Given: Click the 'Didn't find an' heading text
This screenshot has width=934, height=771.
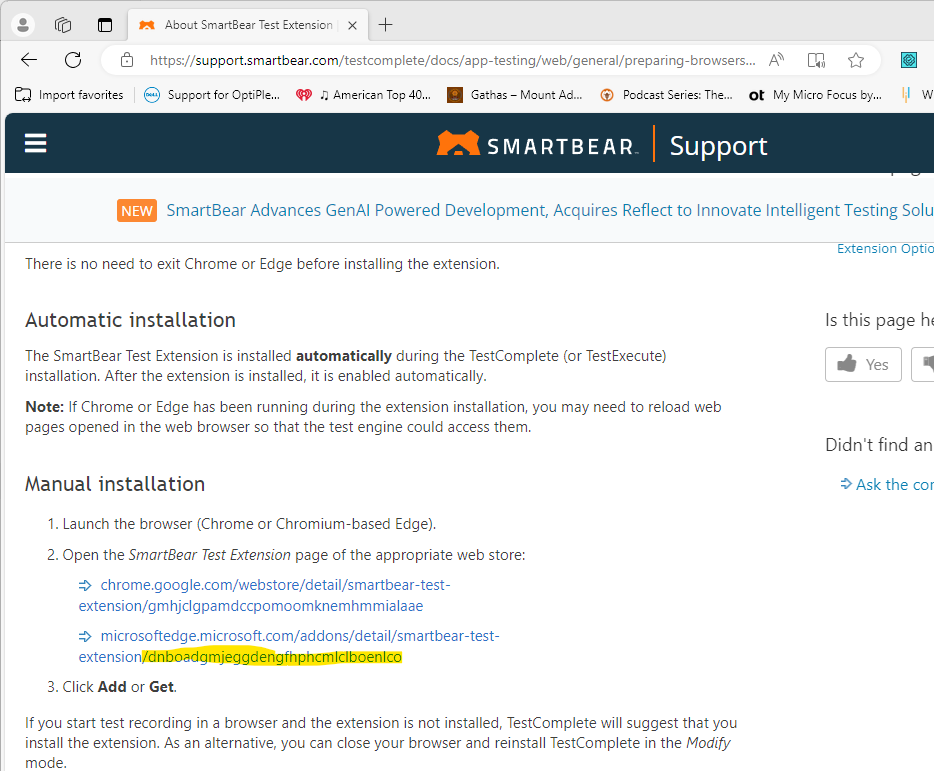Looking at the screenshot, I should [879, 444].
